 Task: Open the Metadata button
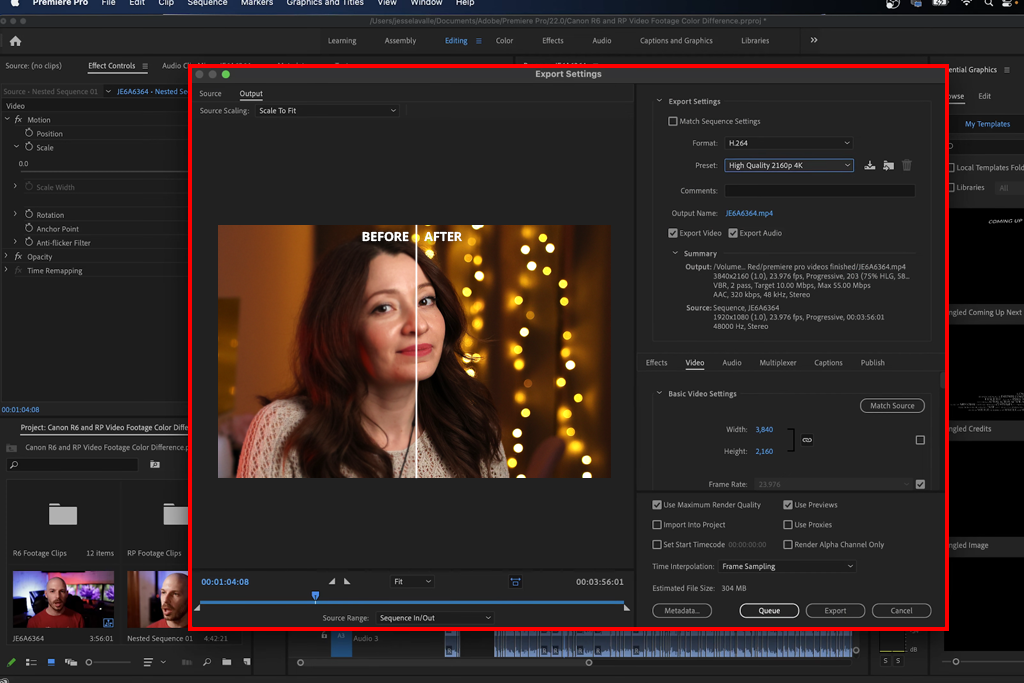click(682, 611)
